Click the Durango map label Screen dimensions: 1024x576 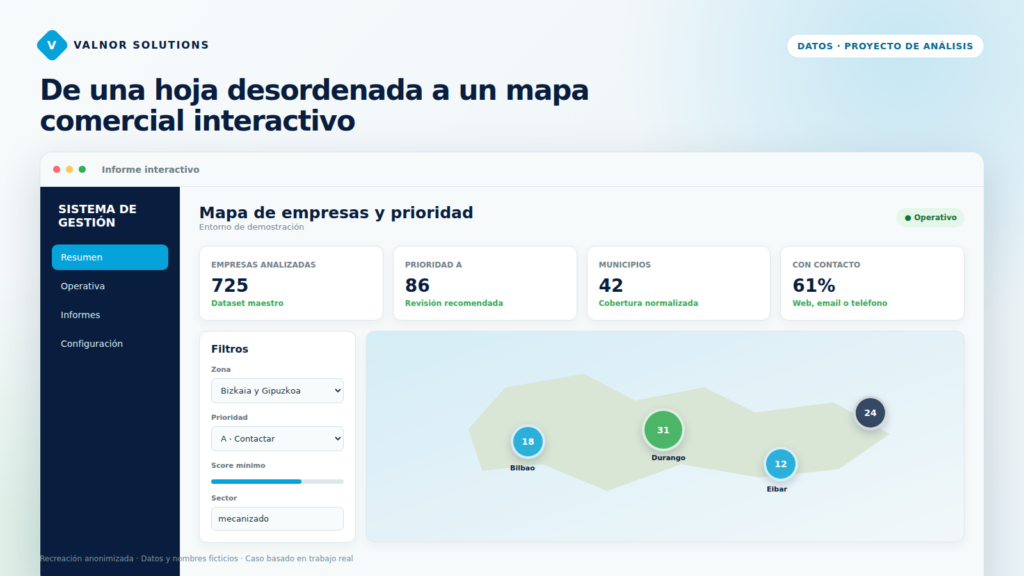(x=668, y=458)
